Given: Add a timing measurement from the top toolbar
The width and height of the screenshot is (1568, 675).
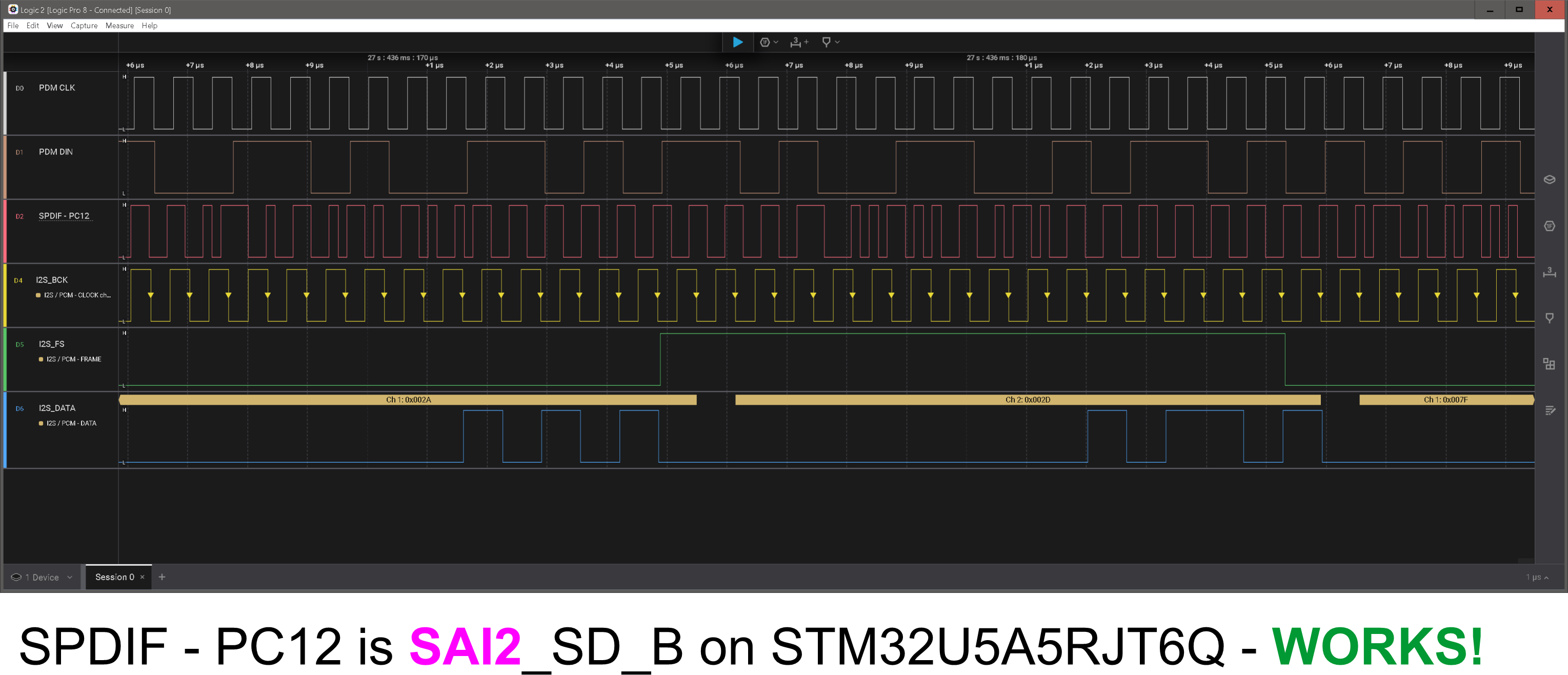Looking at the screenshot, I should click(x=798, y=42).
